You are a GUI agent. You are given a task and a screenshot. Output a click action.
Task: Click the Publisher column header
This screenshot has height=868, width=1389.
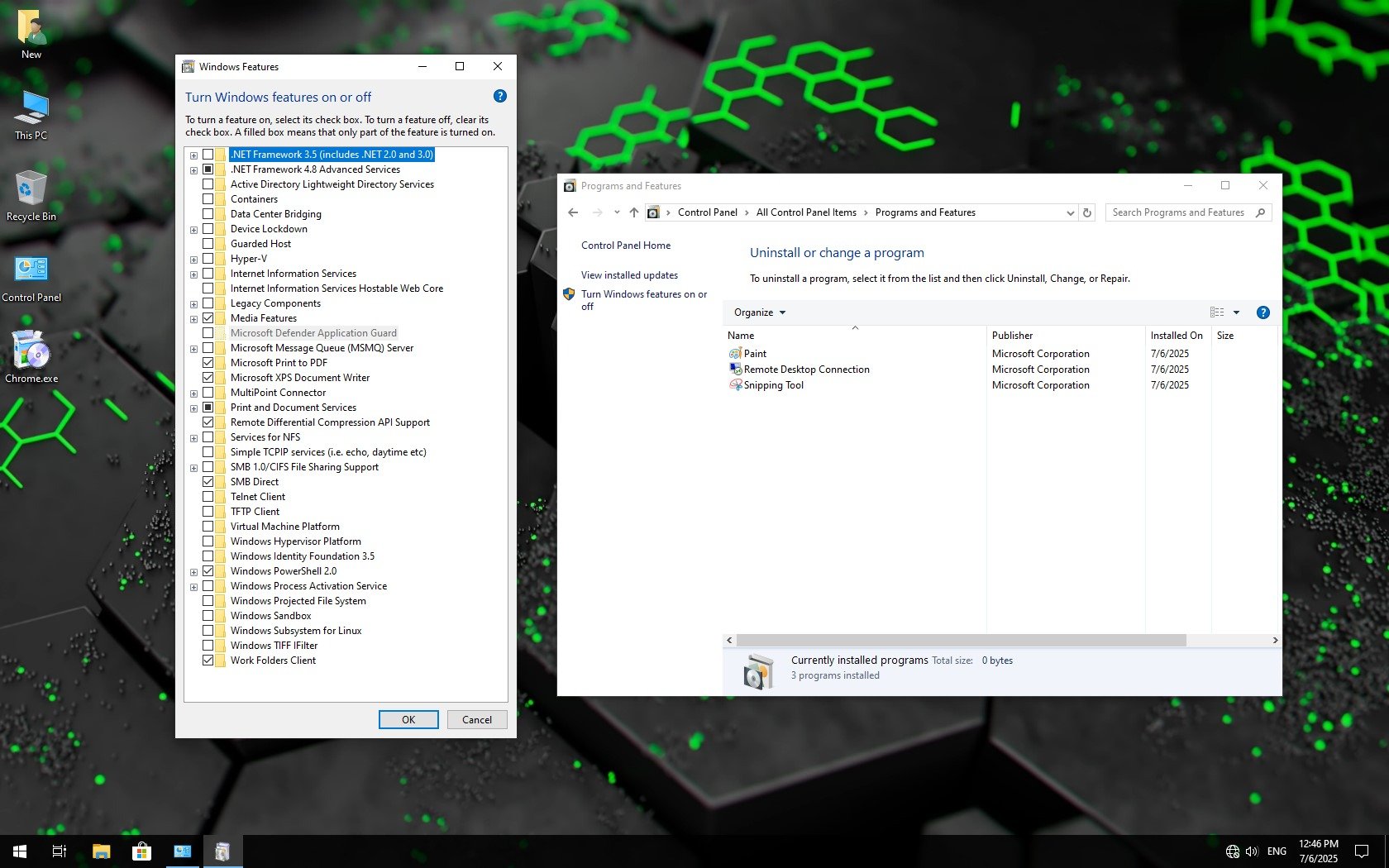[1013, 336]
